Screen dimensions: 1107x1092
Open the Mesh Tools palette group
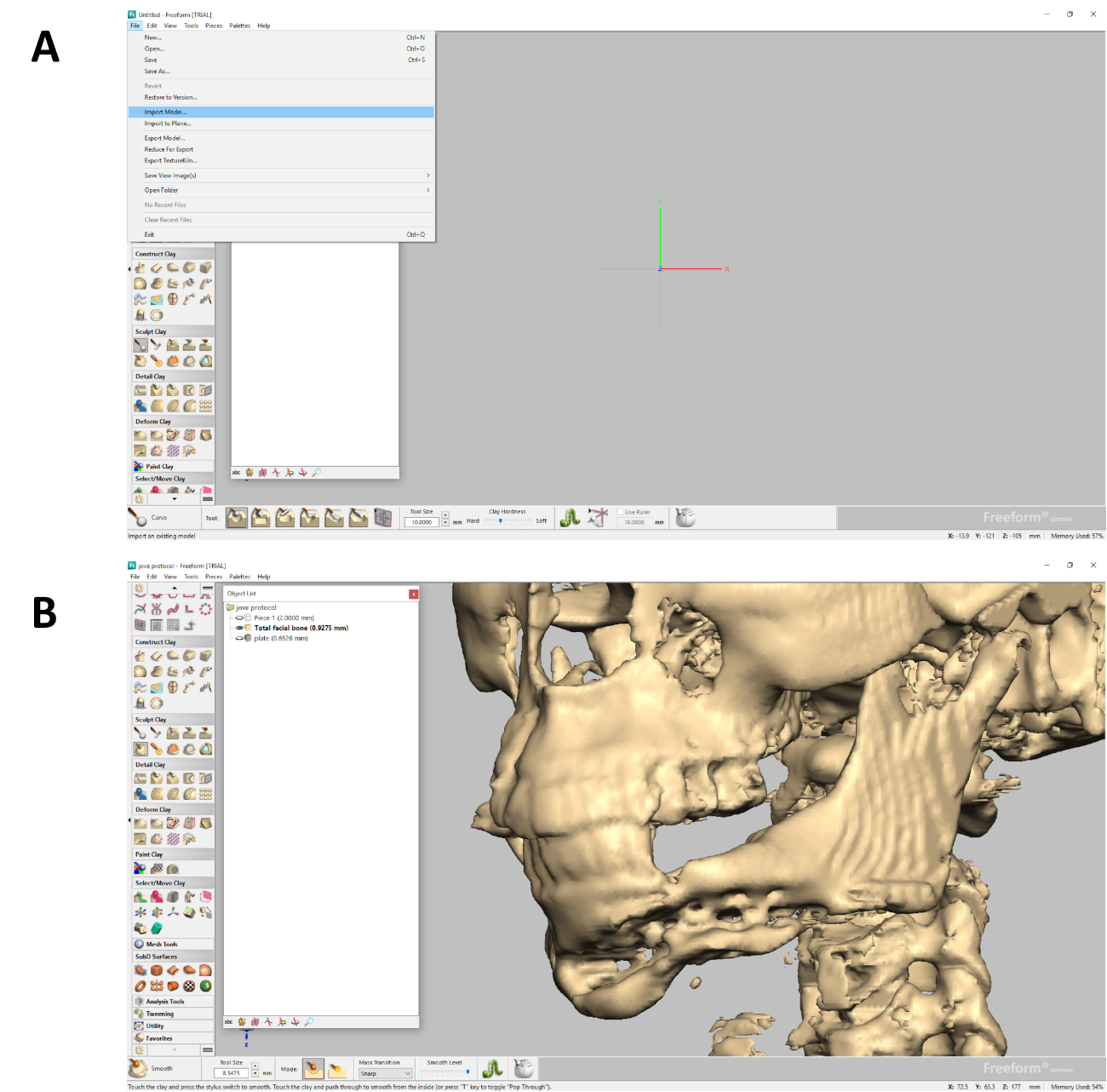tap(173, 944)
